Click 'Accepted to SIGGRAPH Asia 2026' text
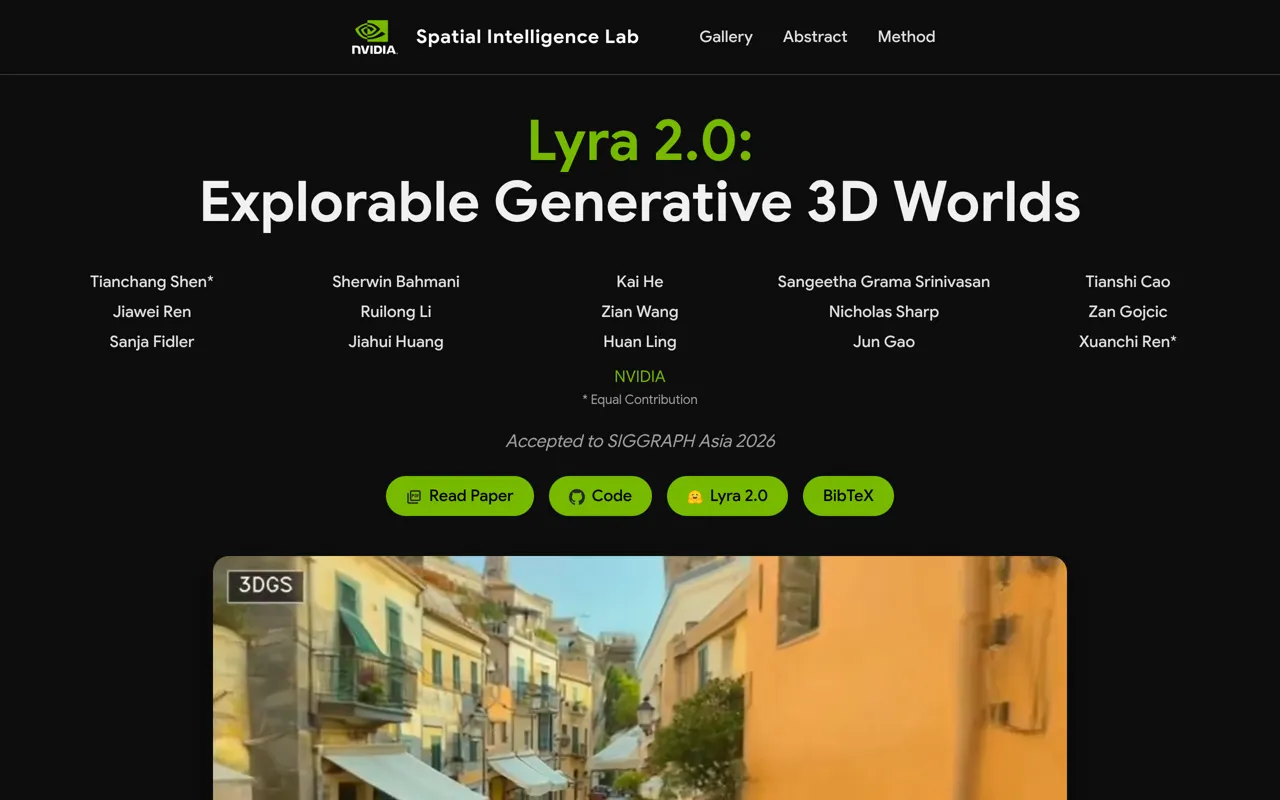 (640, 441)
